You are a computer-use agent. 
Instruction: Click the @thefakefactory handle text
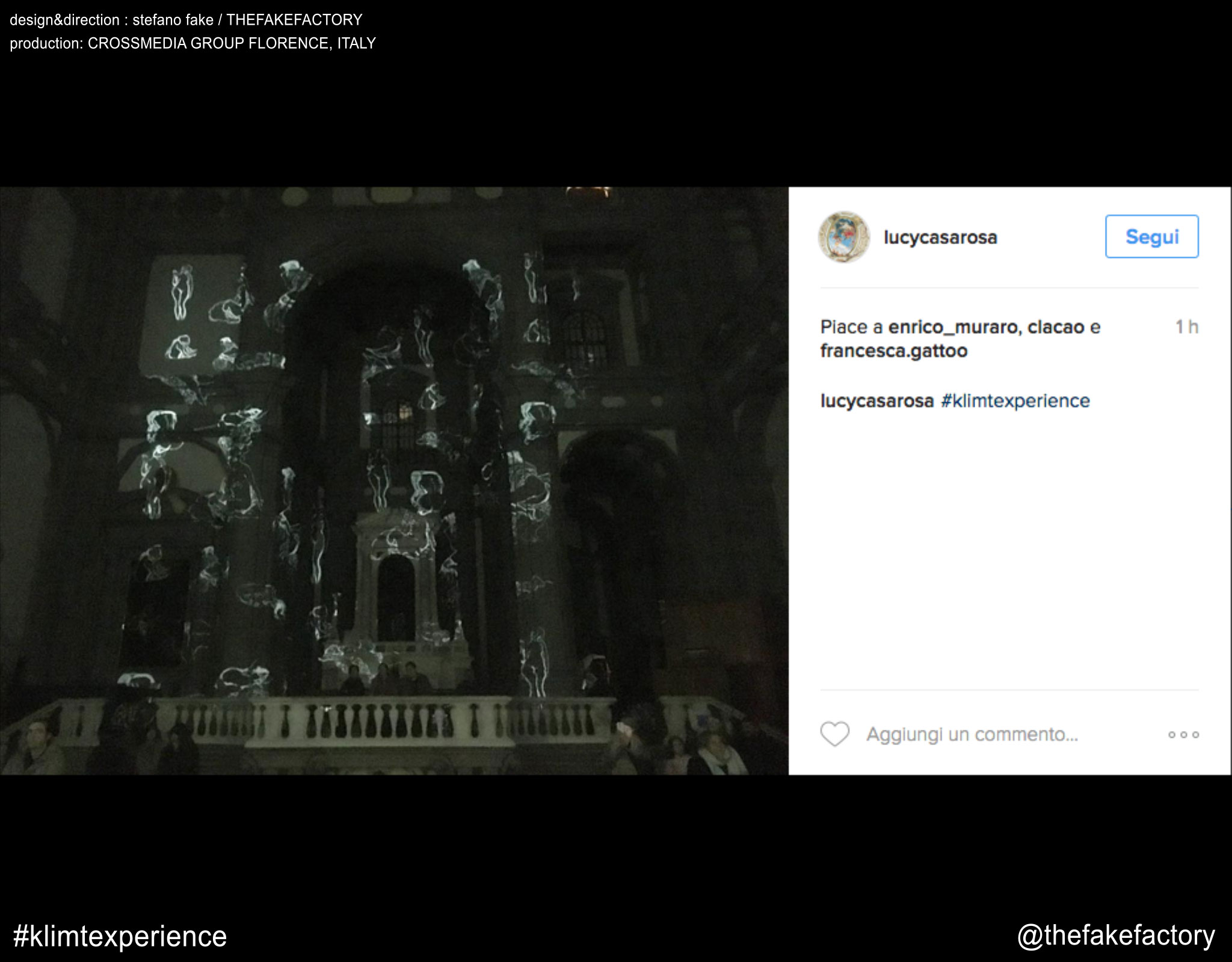[1116, 936]
